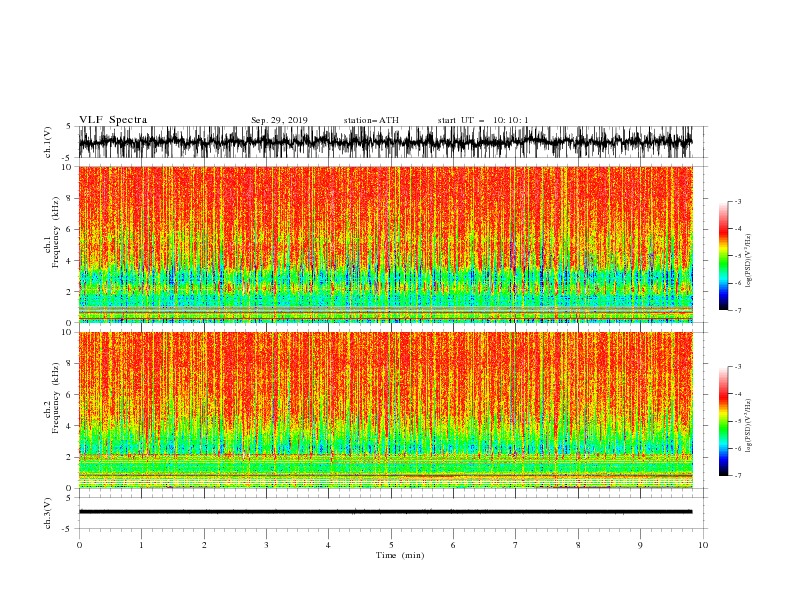
Task: Click the 'Time (min)' axis title
Action: (400, 555)
